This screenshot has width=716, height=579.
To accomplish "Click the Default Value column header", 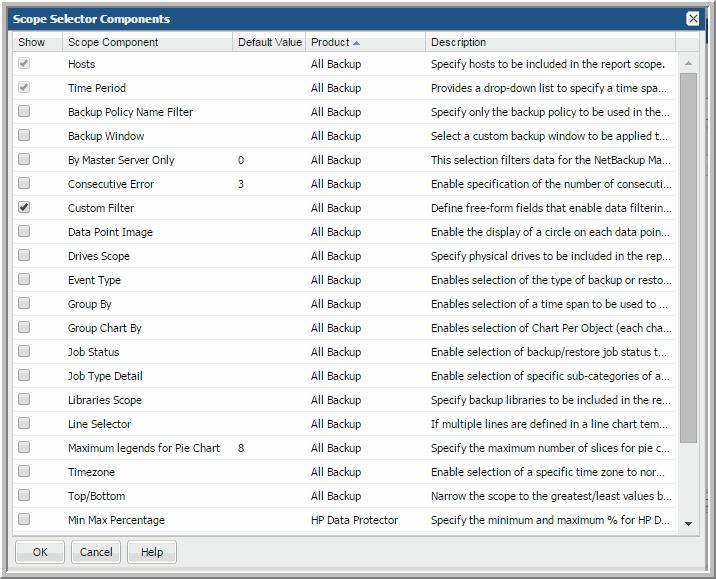I will [269, 42].
